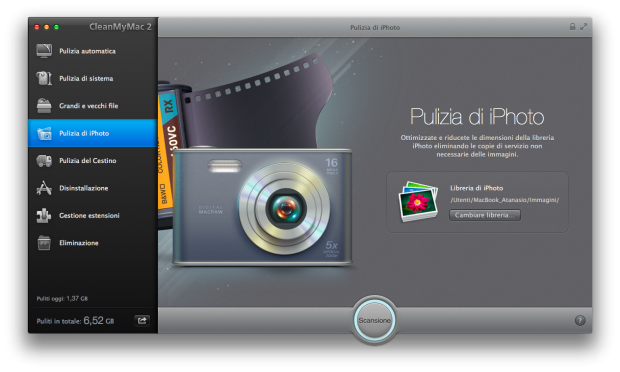Click the Puliti in totale 6,52 GB text
Image resolution: width=620 pixels, height=372 pixels.
click(x=75, y=321)
